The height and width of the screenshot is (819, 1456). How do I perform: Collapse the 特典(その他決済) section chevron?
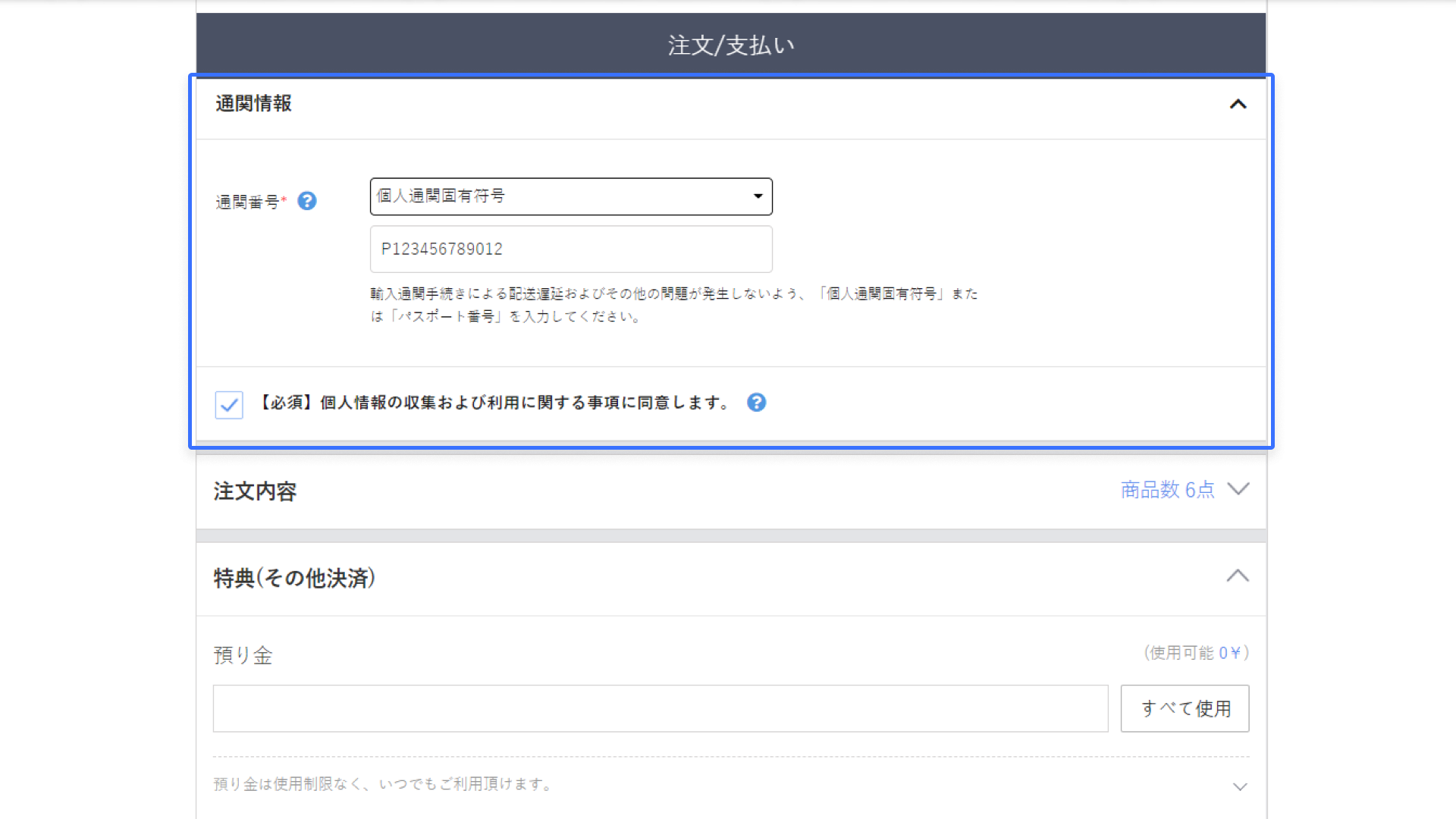1238,576
